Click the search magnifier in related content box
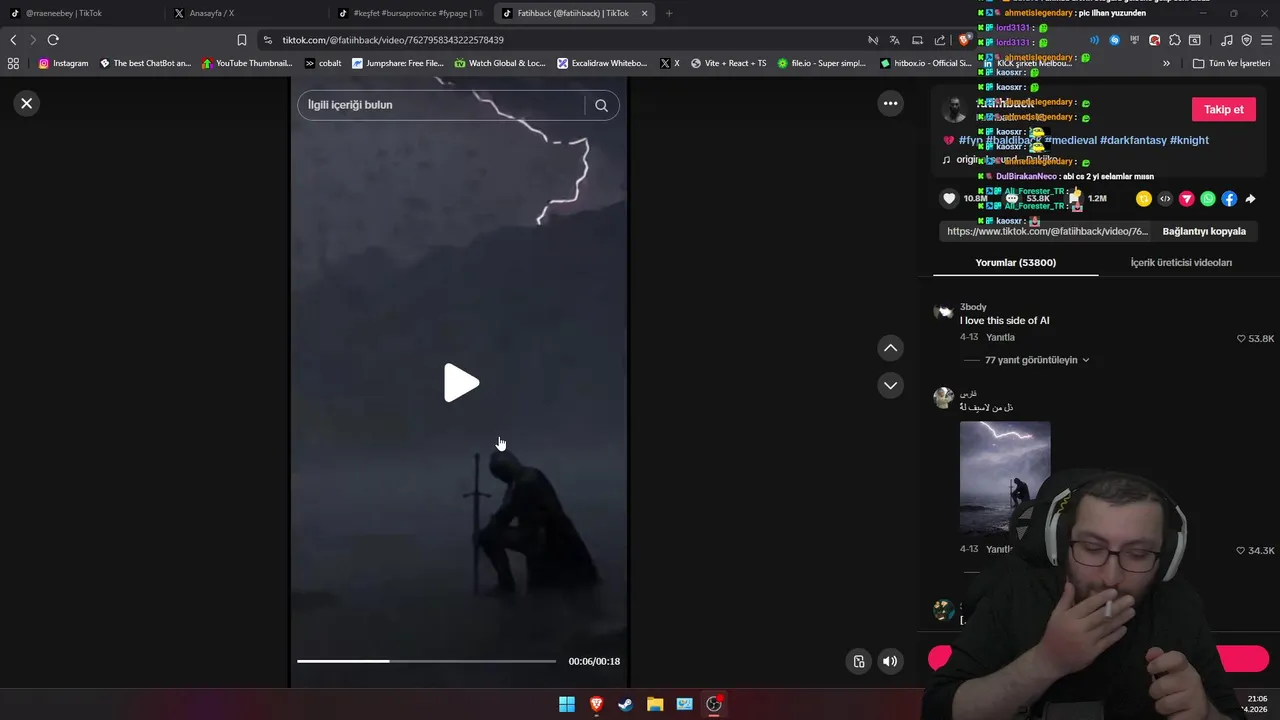This screenshot has height=720, width=1280. point(601,105)
